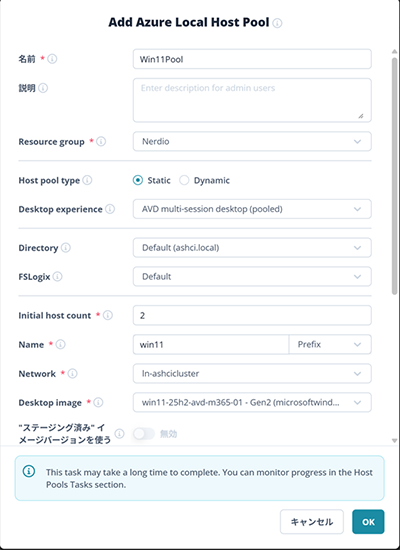Viewport: 400px width, 550px height.
Task: Click the description field resize grip
Action: [361, 116]
